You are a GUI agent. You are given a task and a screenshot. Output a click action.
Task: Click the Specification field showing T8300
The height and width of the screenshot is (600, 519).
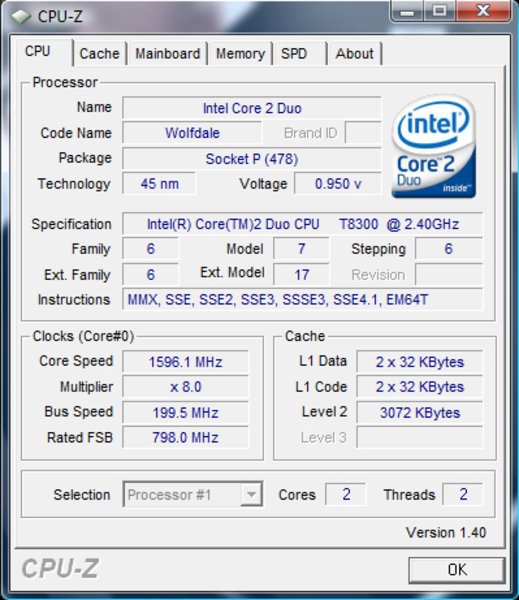tap(302, 224)
